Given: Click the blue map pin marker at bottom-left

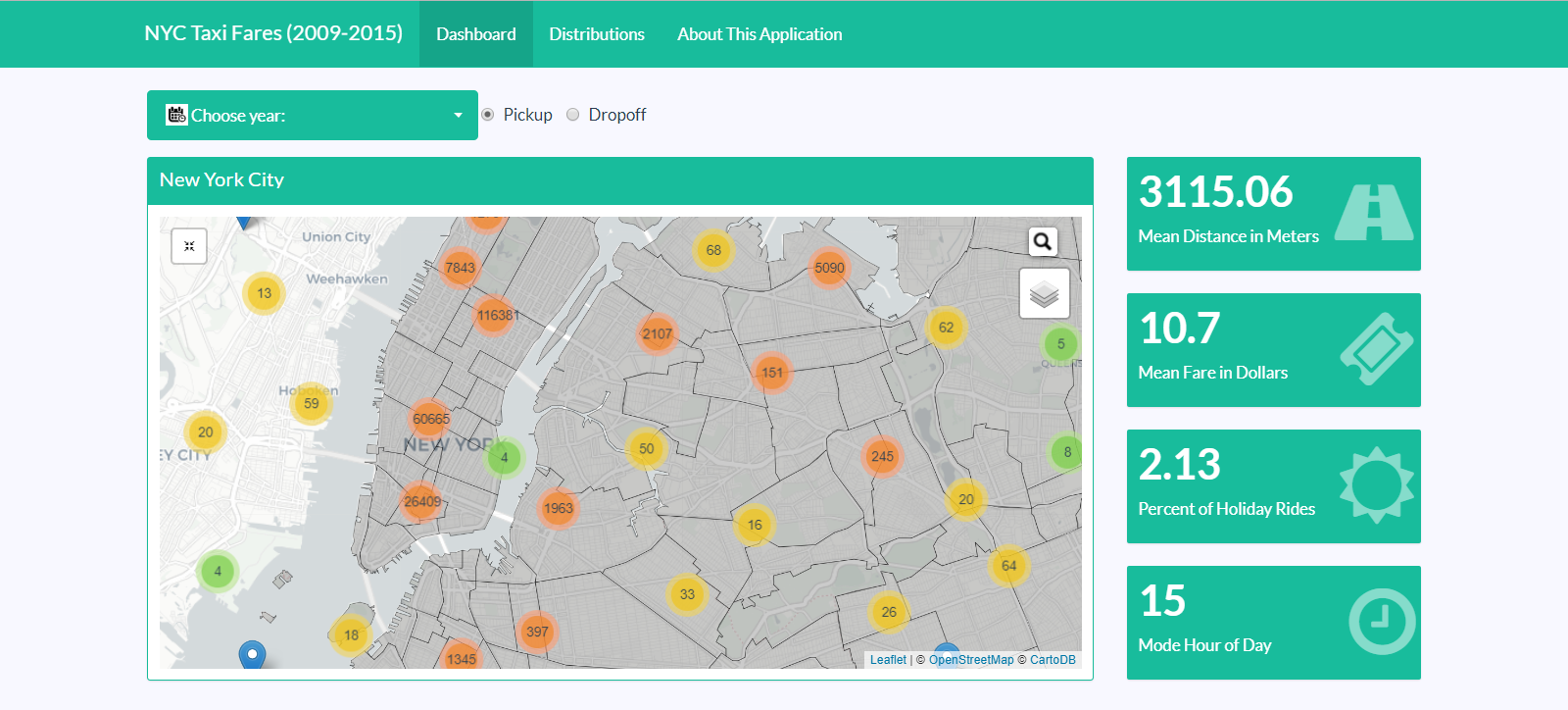Looking at the screenshot, I should point(252,654).
